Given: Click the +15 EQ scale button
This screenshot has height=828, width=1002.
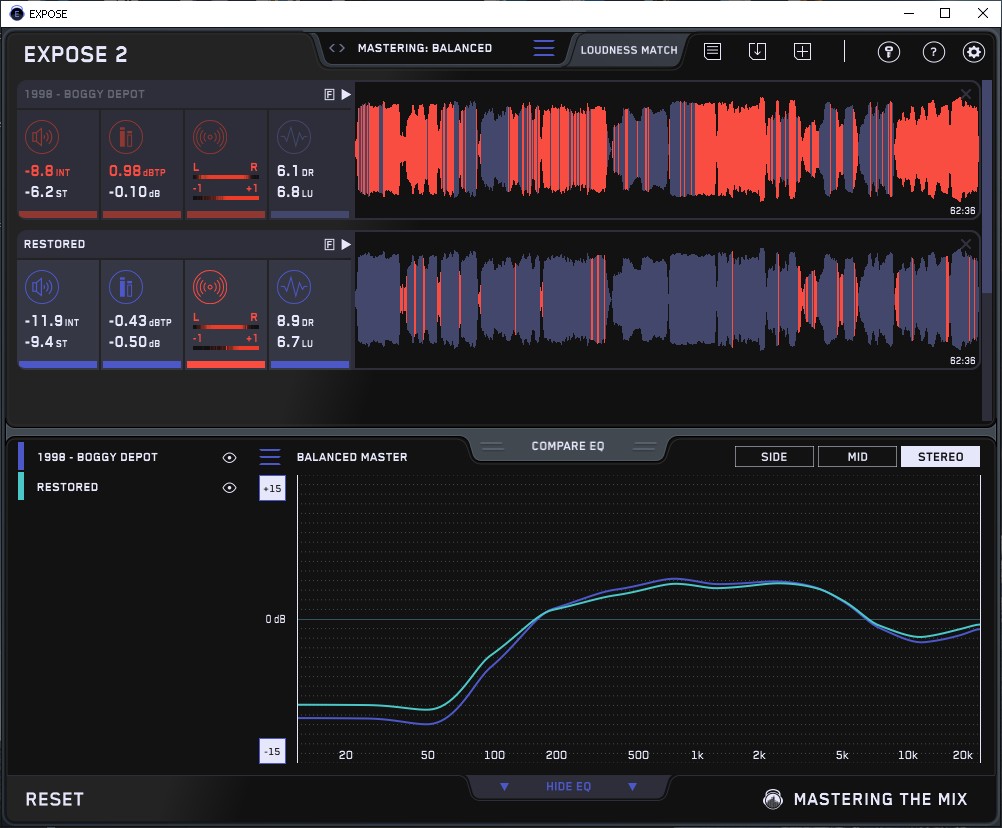Looking at the screenshot, I should [272, 488].
